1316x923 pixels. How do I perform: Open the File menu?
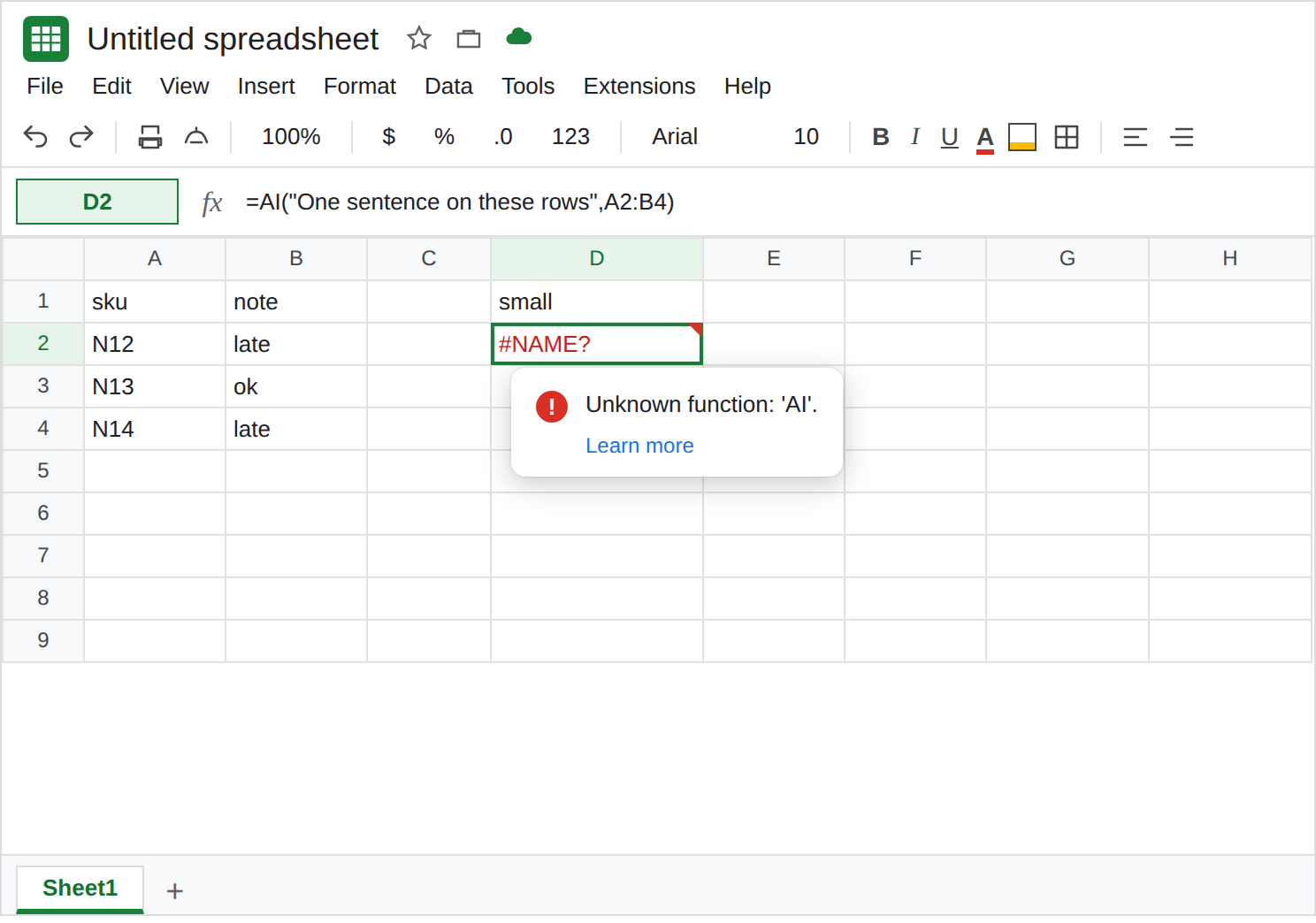(x=45, y=87)
